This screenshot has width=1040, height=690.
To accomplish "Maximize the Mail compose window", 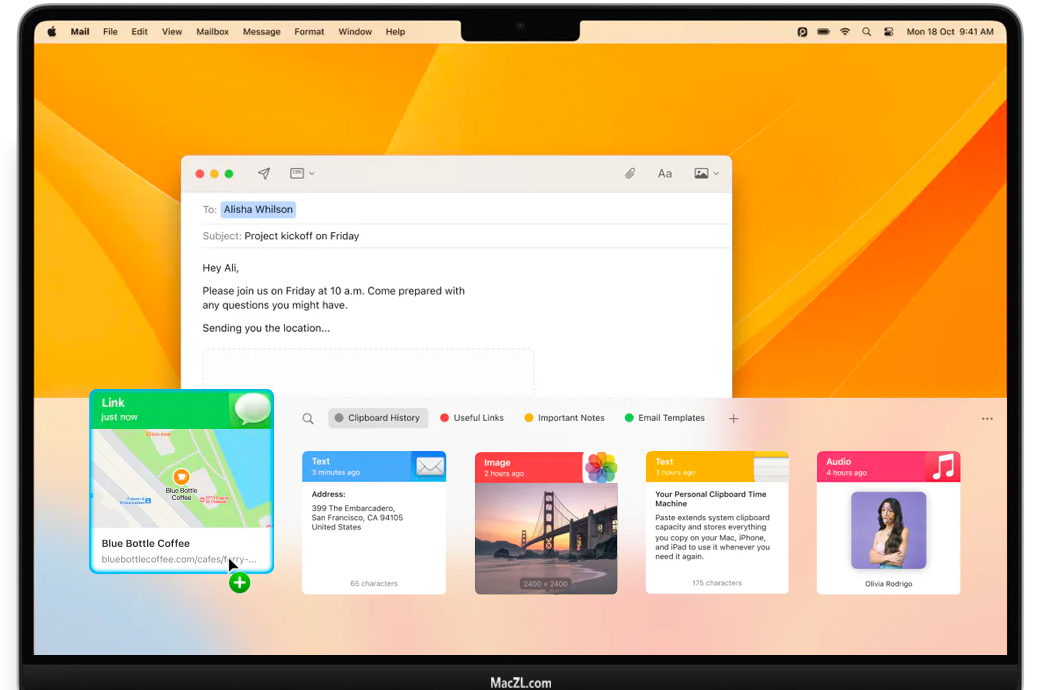I will point(229,174).
